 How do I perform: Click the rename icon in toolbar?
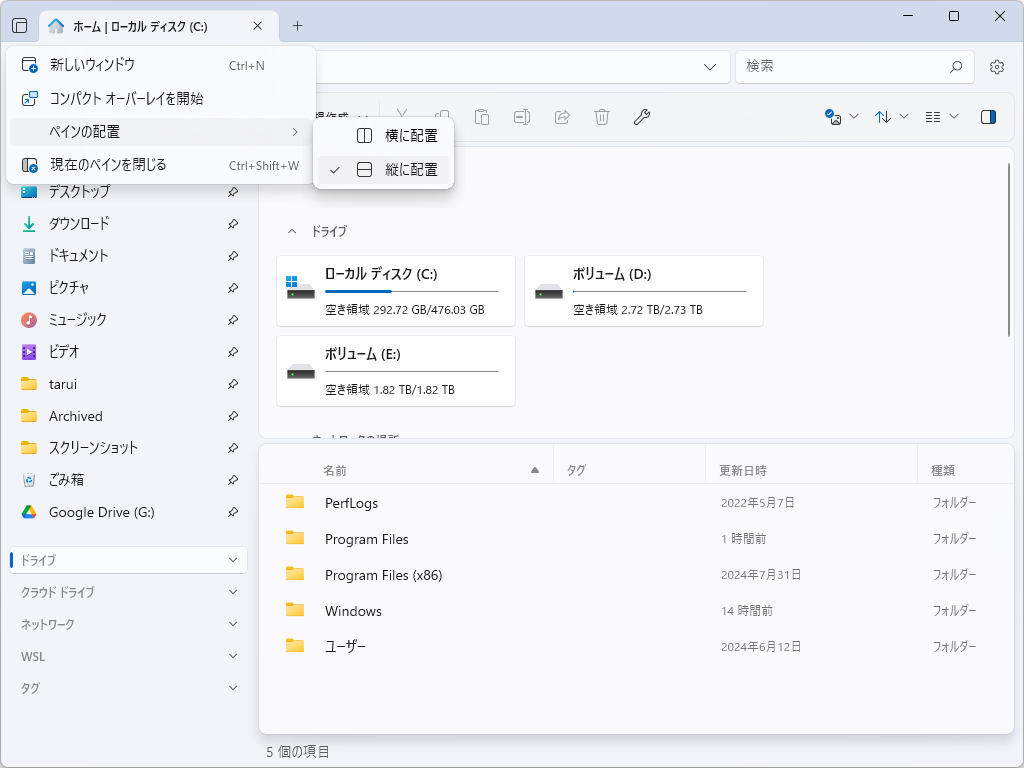coord(522,117)
